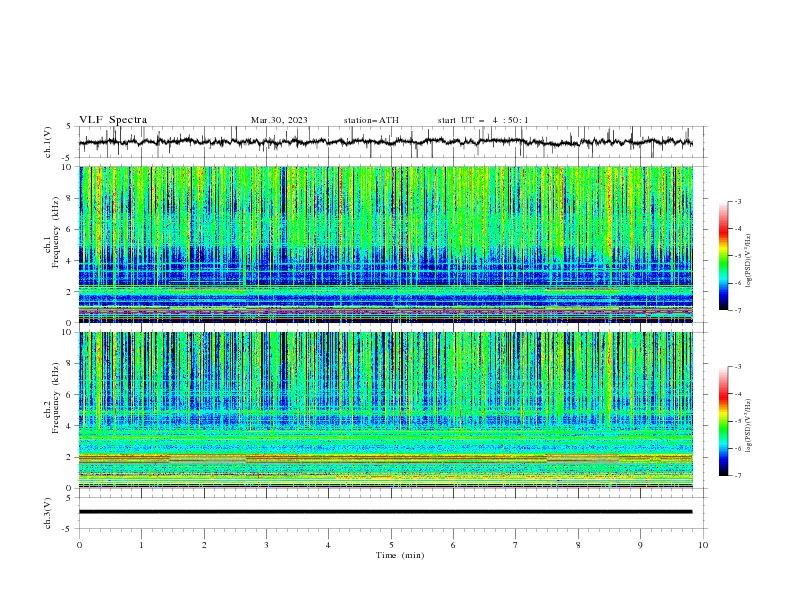Click the '2' tick on the time axis
The image size is (792, 612).
click(204, 545)
